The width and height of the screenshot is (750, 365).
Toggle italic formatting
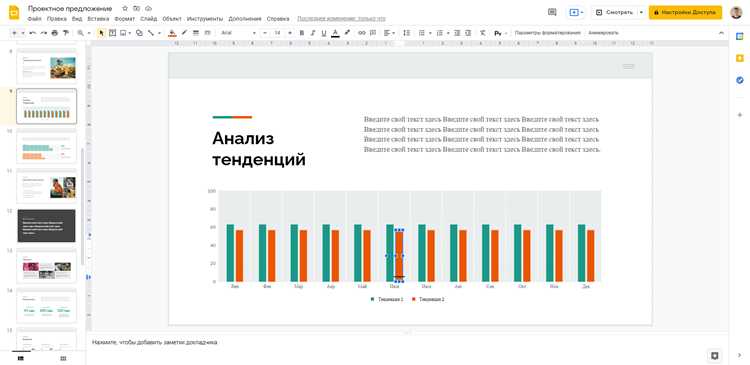point(313,33)
